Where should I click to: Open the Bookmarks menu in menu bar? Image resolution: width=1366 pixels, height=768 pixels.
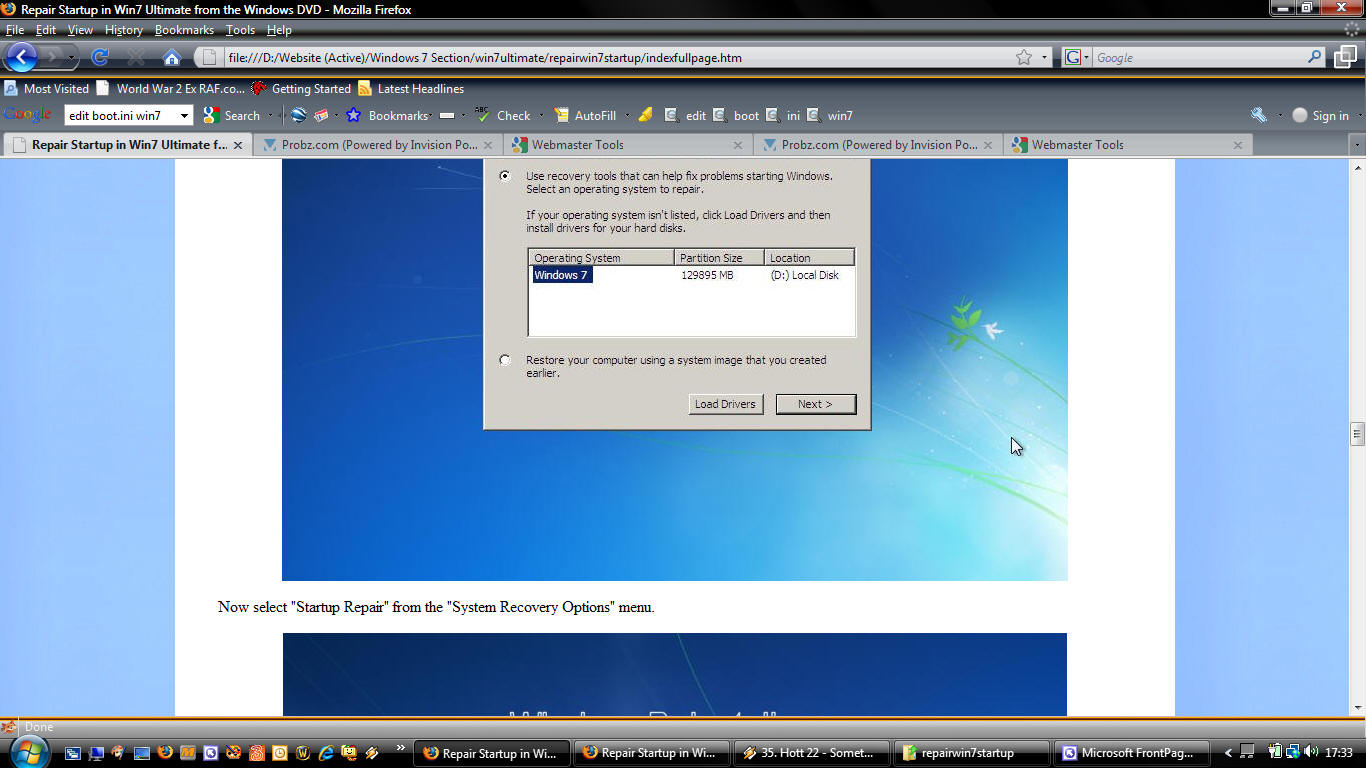[x=184, y=30]
